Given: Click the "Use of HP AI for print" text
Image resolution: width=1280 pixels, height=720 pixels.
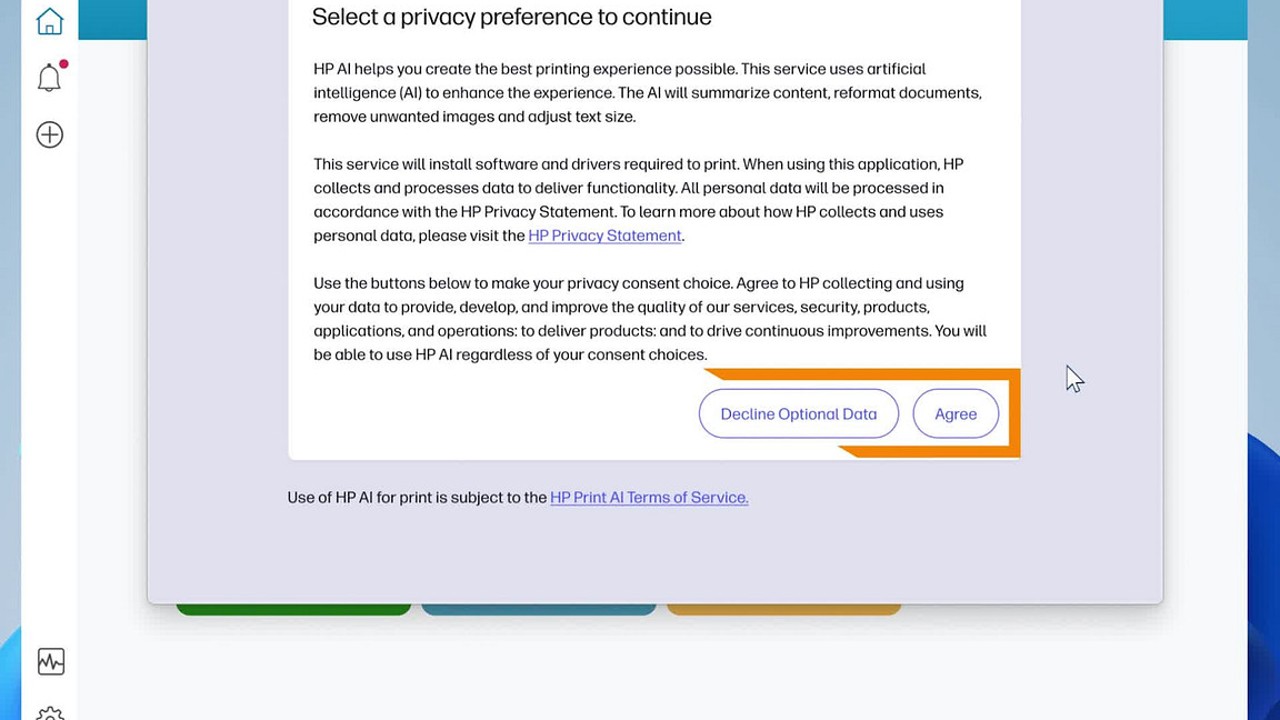Looking at the screenshot, I should coord(417,497).
